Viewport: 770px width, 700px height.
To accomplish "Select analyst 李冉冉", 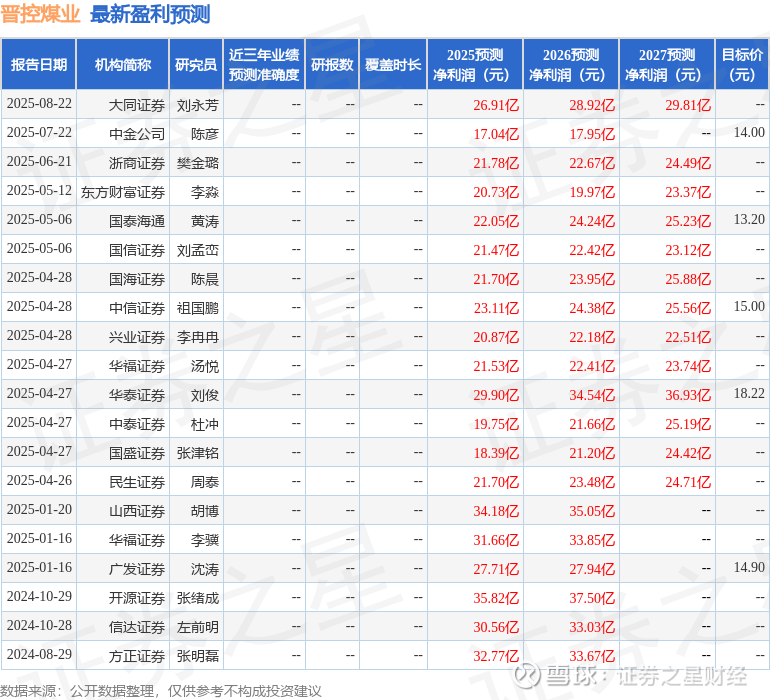I will coord(197,337).
